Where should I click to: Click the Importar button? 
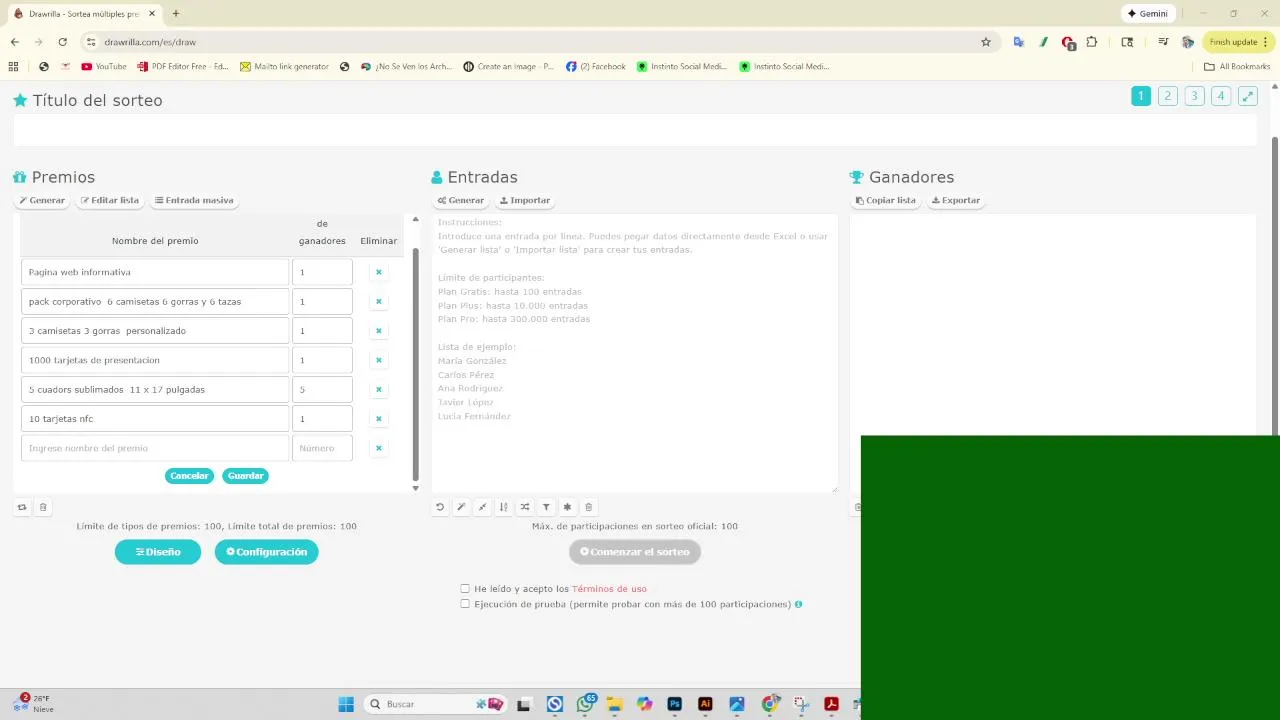[x=525, y=200]
